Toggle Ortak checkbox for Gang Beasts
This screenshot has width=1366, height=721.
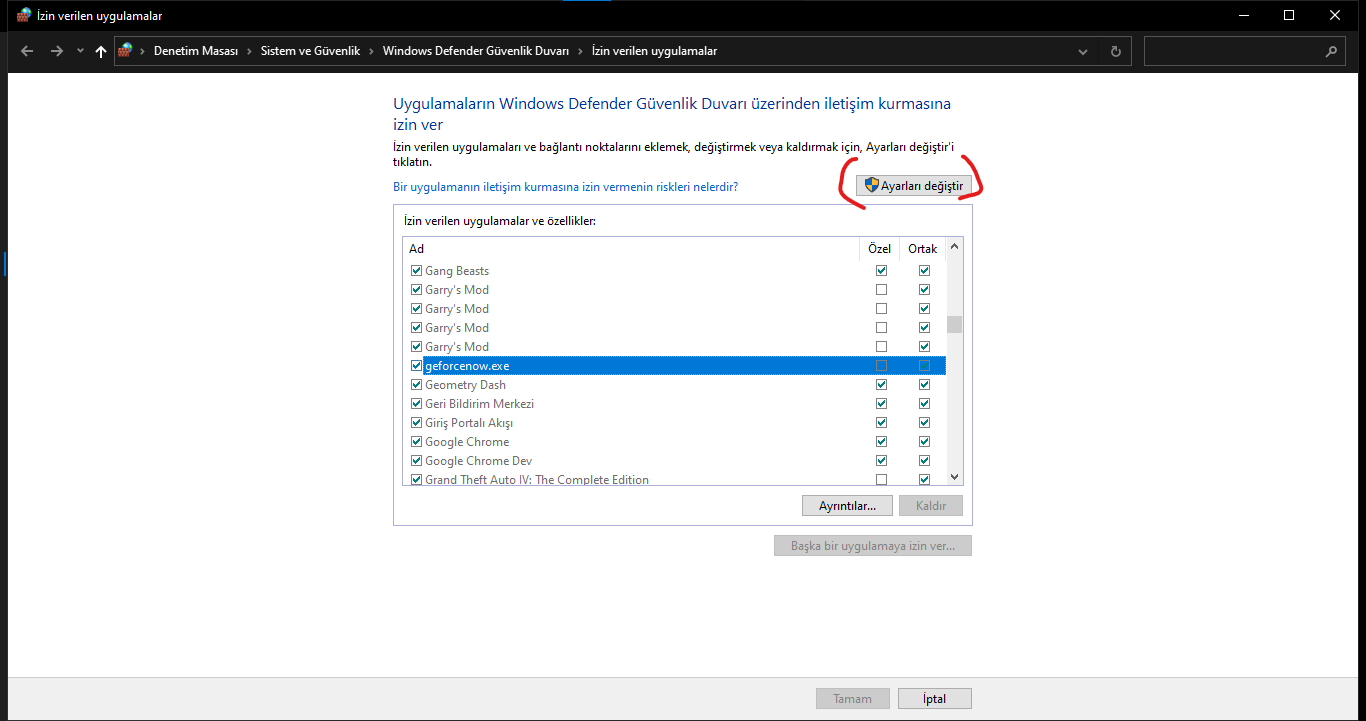click(x=924, y=271)
